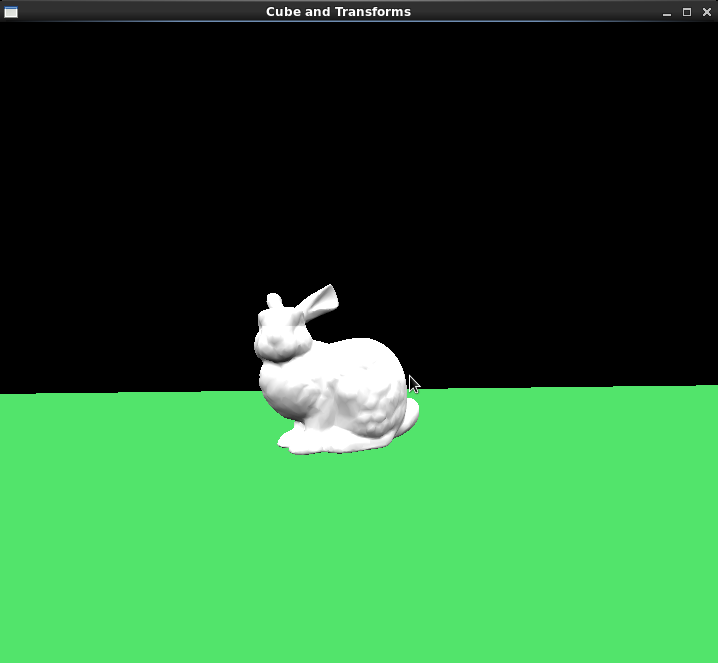This screenshot has height=663, width=718.
Task: Click the 'Cube and Transforms' title text
Action: point(338,12)
